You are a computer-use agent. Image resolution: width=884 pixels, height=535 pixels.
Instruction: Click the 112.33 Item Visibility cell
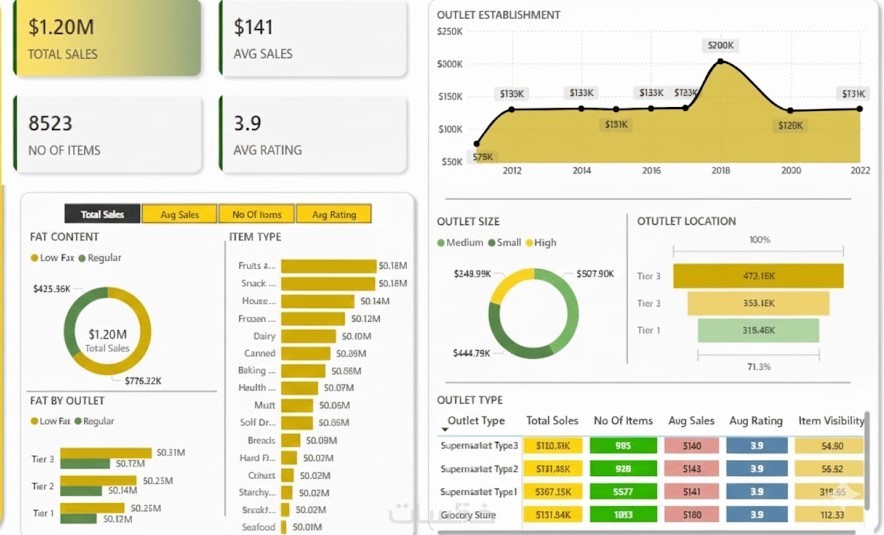829,515
